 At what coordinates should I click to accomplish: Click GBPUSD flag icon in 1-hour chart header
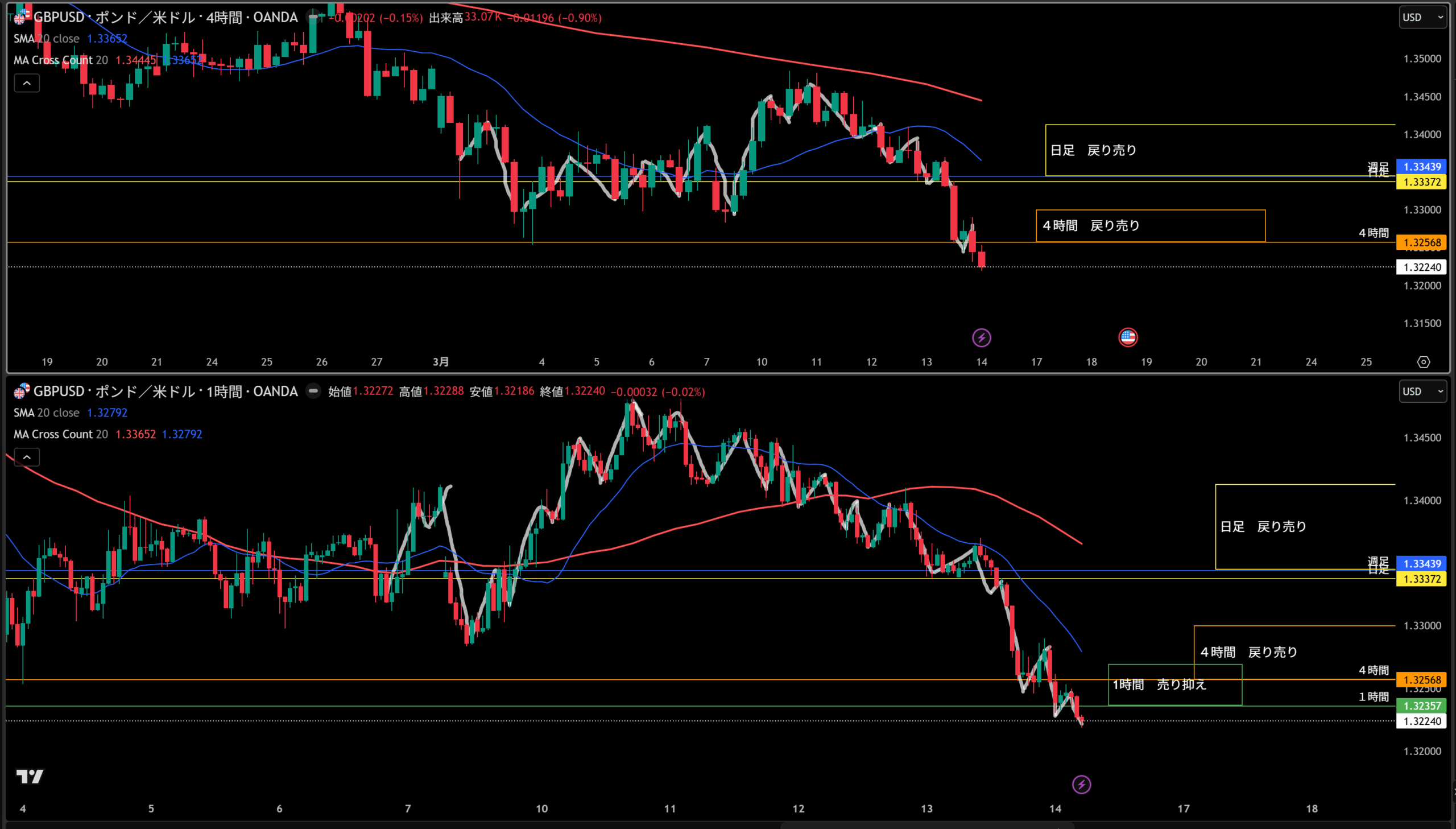(x=21, y=391)
